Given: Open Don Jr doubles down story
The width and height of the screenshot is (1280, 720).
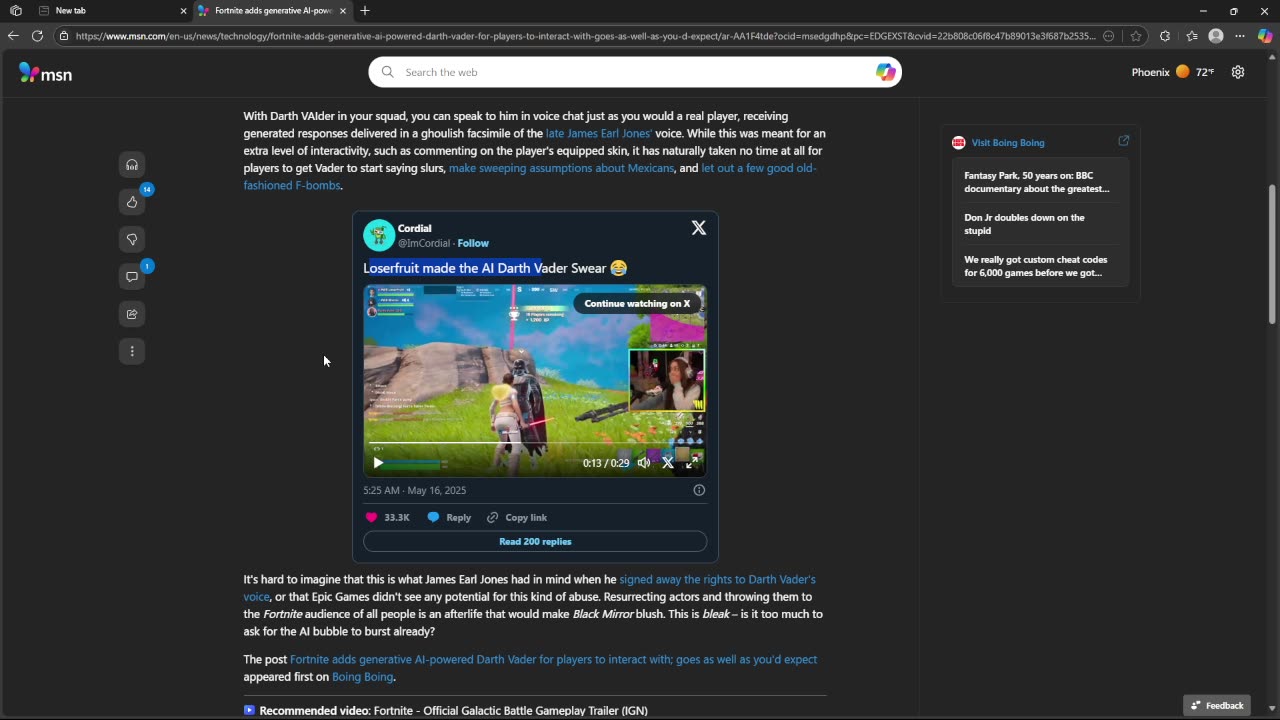Looking at the screenshot, I should 1024,224.
